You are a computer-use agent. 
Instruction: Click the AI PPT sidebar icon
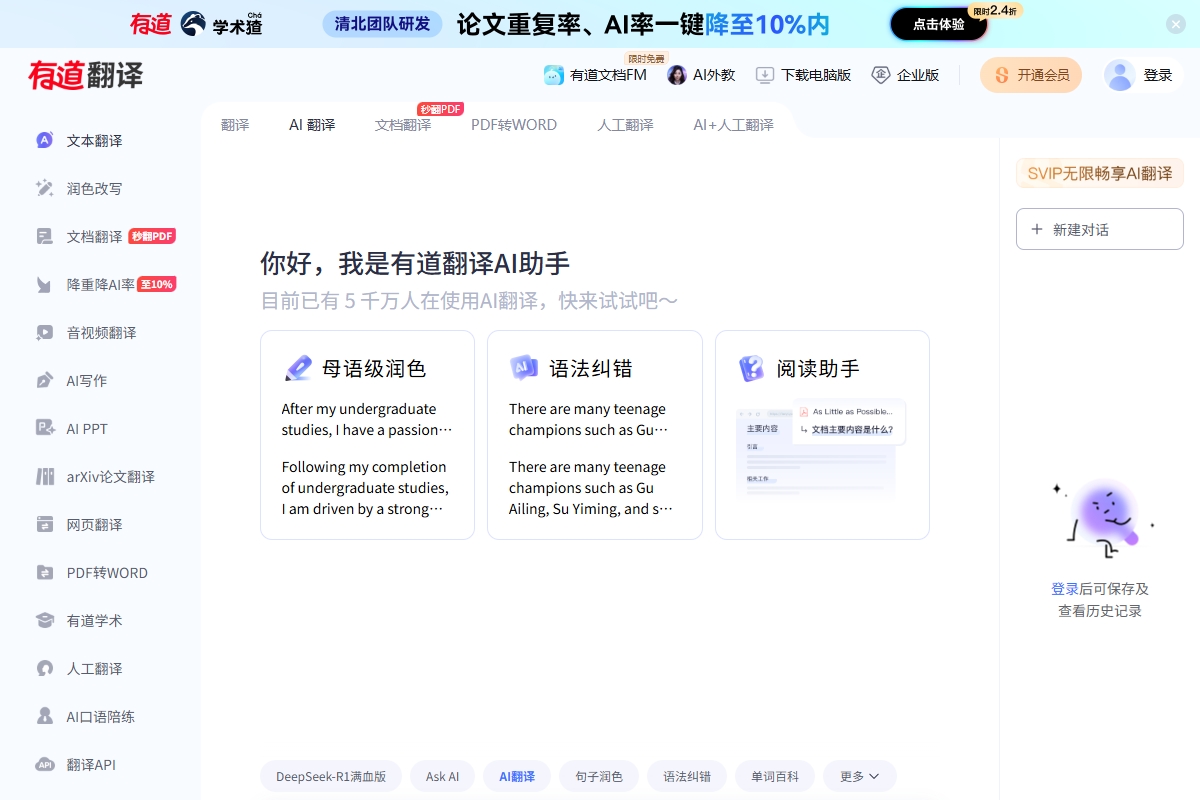tap(44, 429)
